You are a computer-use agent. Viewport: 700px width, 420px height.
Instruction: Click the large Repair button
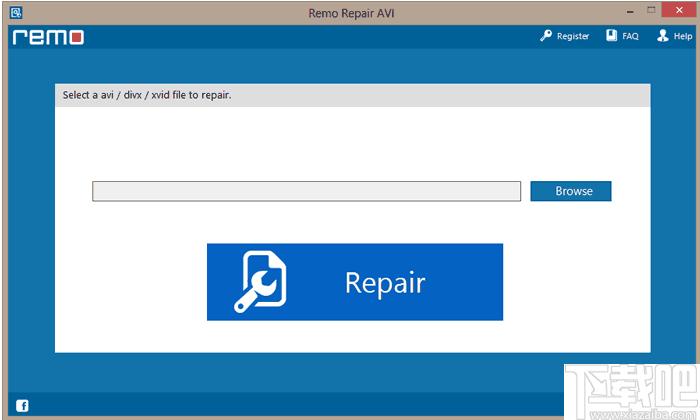[355, 282]
